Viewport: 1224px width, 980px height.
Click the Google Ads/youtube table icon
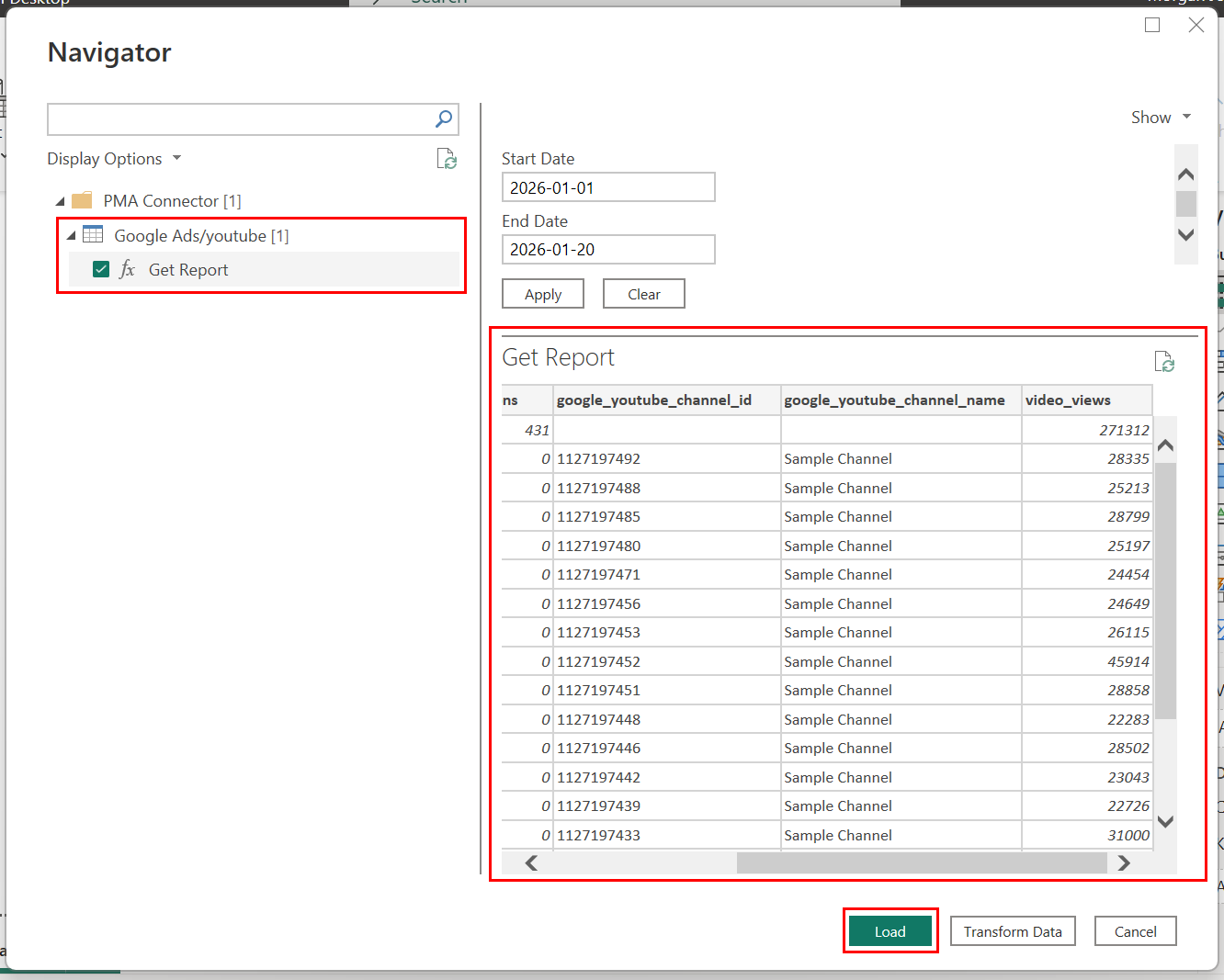pos(93,235)
